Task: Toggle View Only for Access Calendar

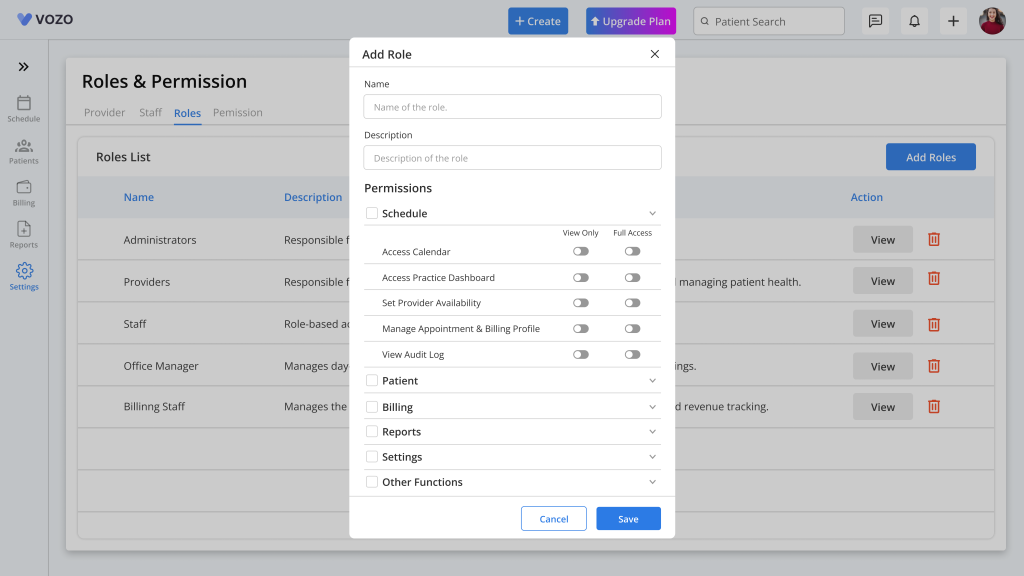Action: (581, 251)
